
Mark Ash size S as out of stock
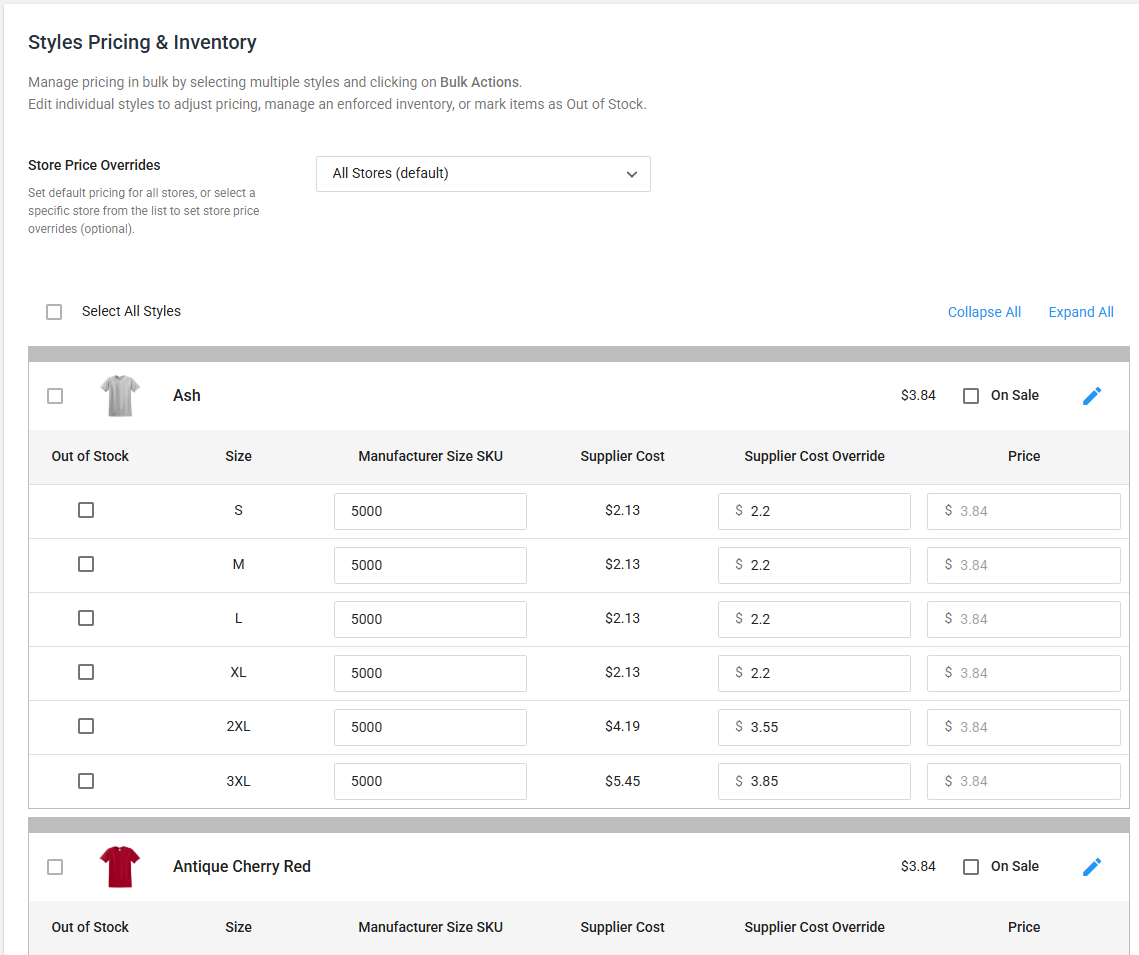[x=86, y=510]
